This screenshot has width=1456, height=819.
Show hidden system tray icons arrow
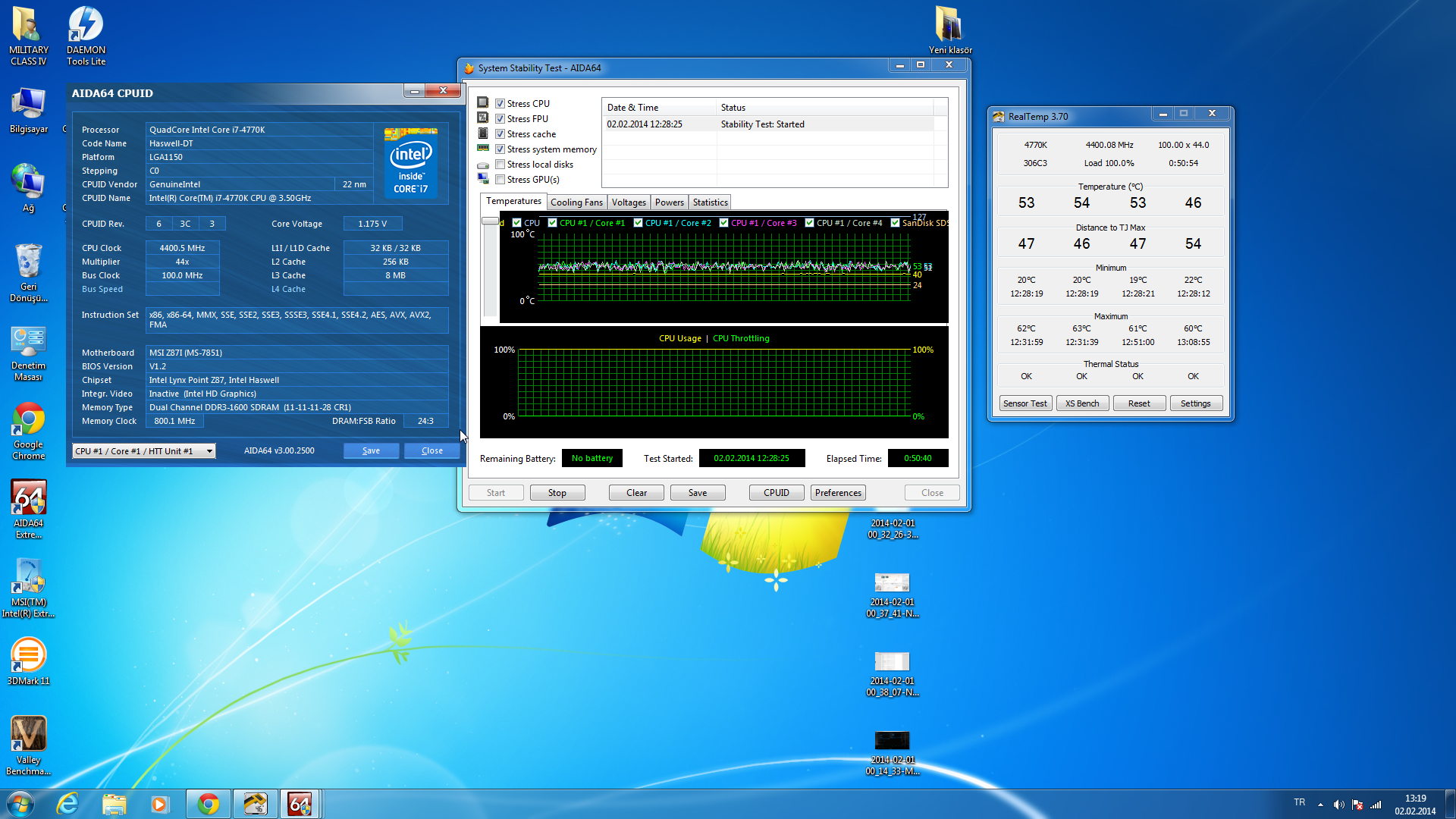pos(1320,805)
